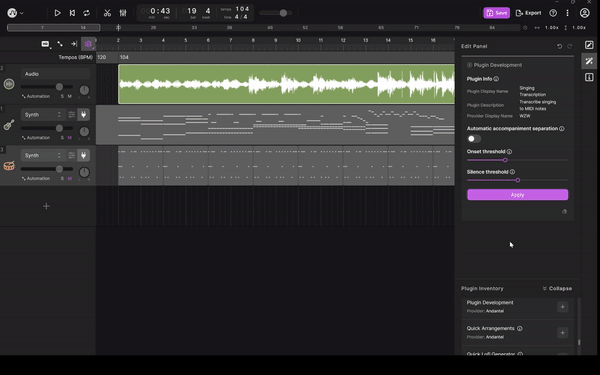
Task: Open the help question-mark icon
Action: pyautogui.click(x=553, y=13)
